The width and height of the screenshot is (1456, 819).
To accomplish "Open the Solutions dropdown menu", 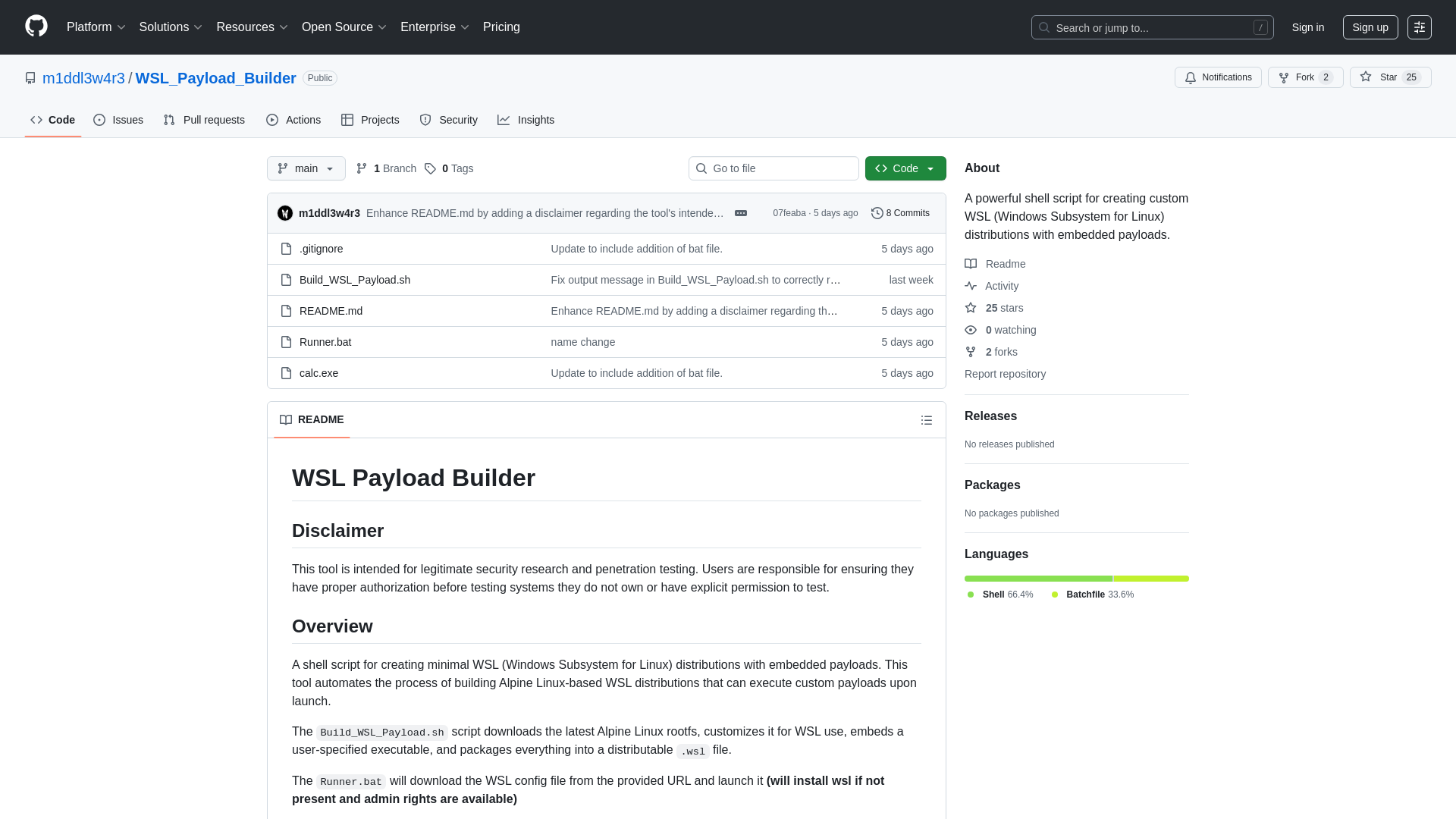I will coord(171,27).
